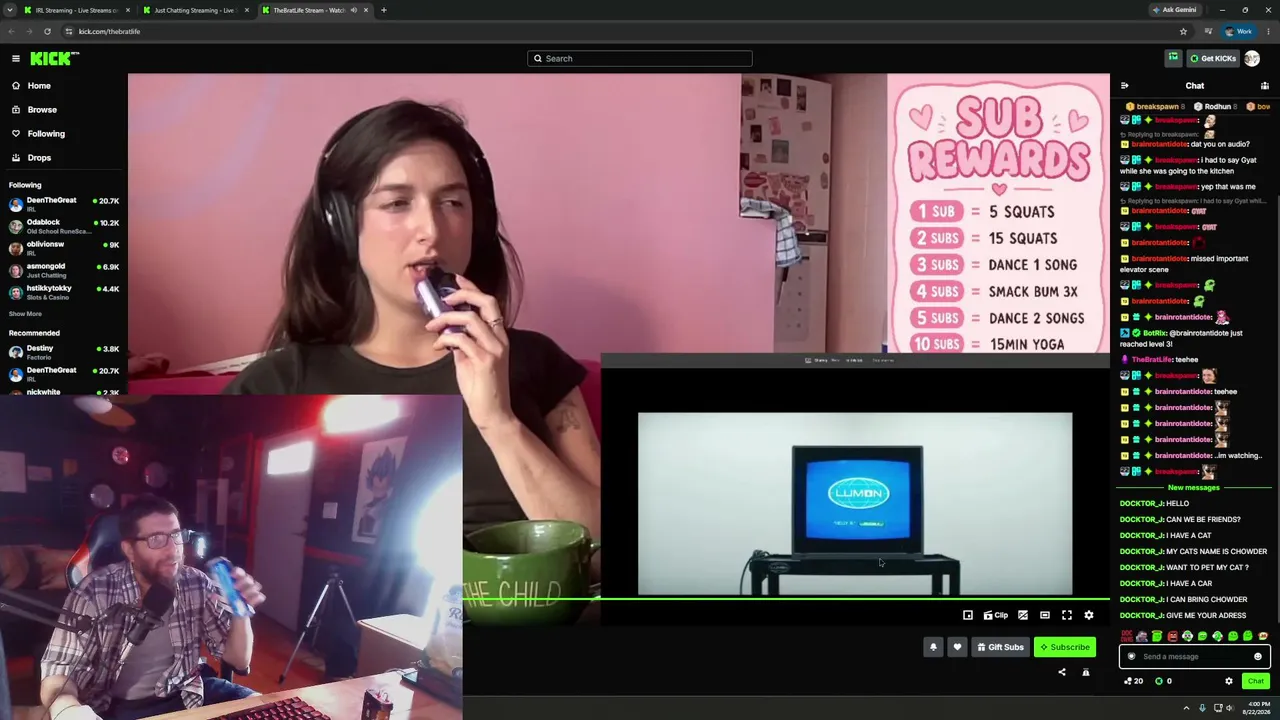Click the Kick search field
This screenshot has height=720, width=1280.
[x=640, y=58]
